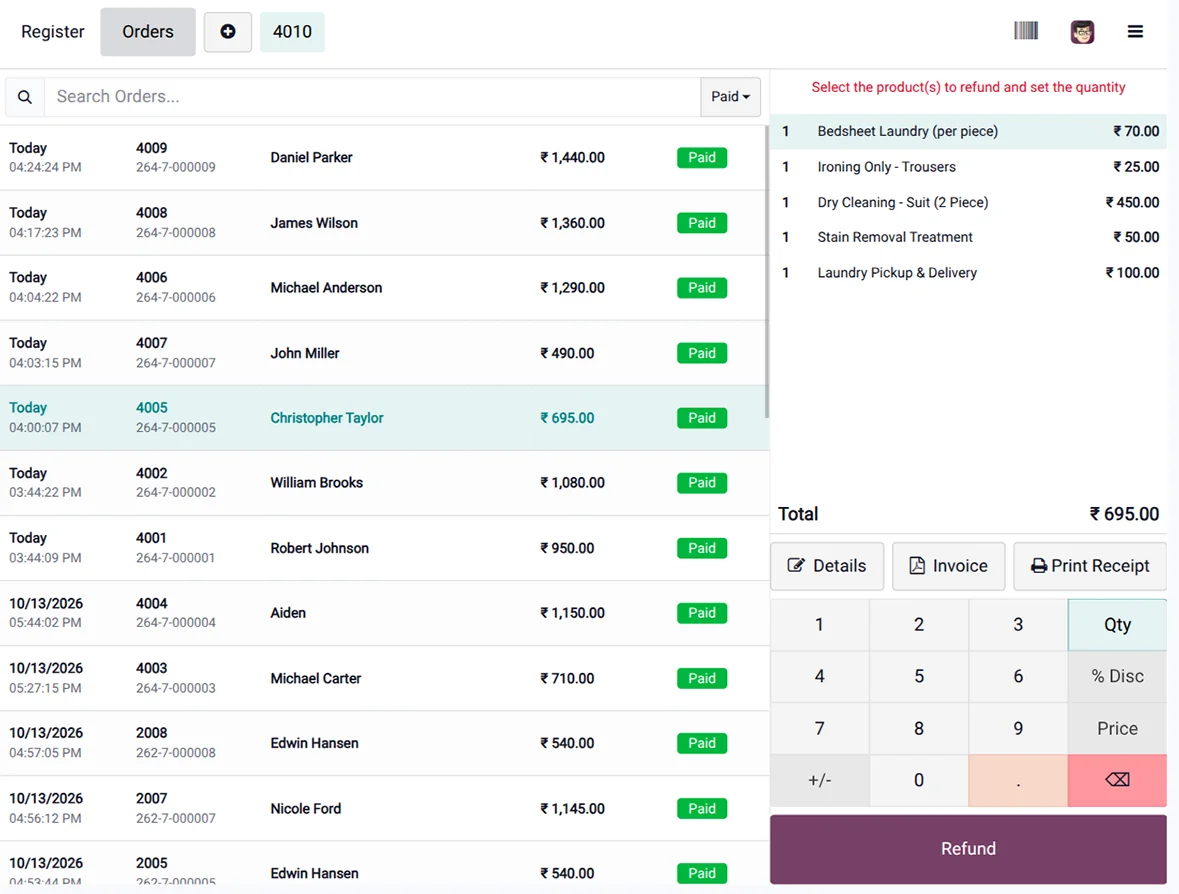This screenshot has height=894, width=1179.
Task: Select Qty mode on numpad
Action: click(x=1117, y=625)
